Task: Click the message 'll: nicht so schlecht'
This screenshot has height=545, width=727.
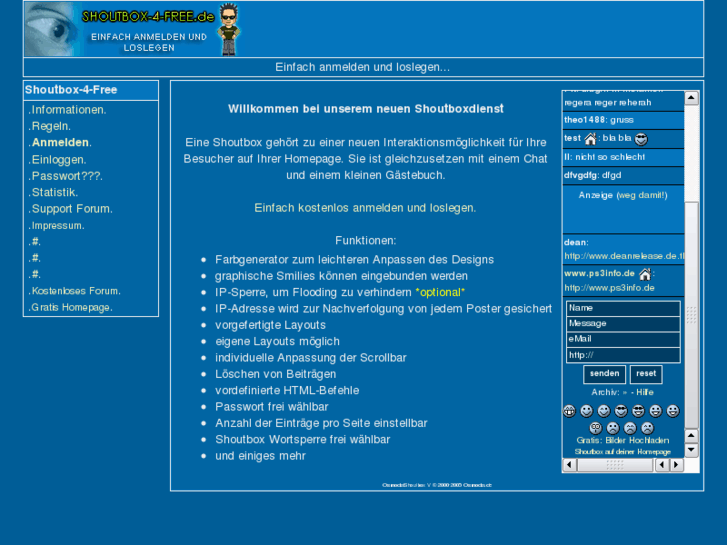Action: click(605, 157)
